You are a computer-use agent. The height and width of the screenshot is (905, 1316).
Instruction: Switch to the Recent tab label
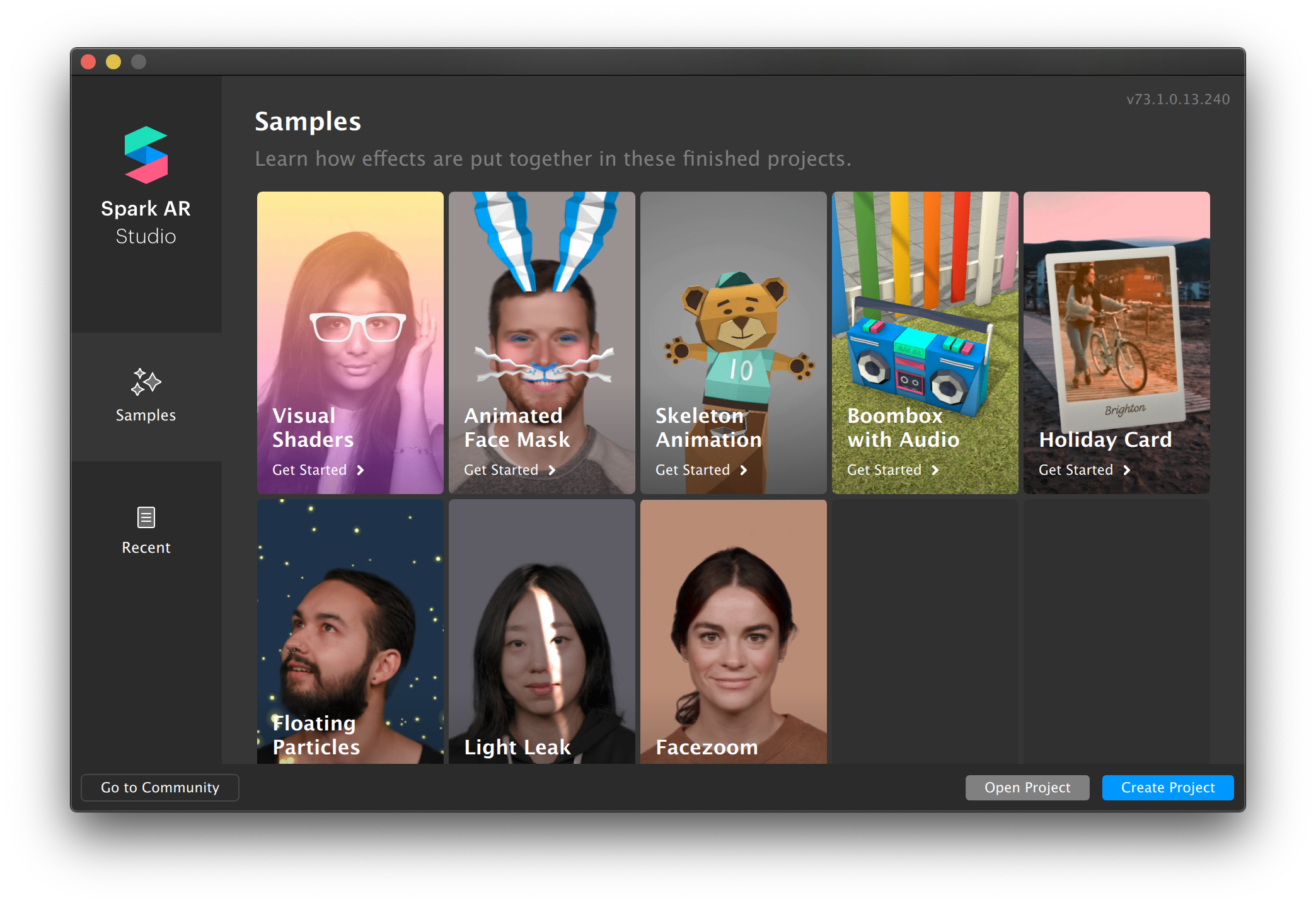146,548
